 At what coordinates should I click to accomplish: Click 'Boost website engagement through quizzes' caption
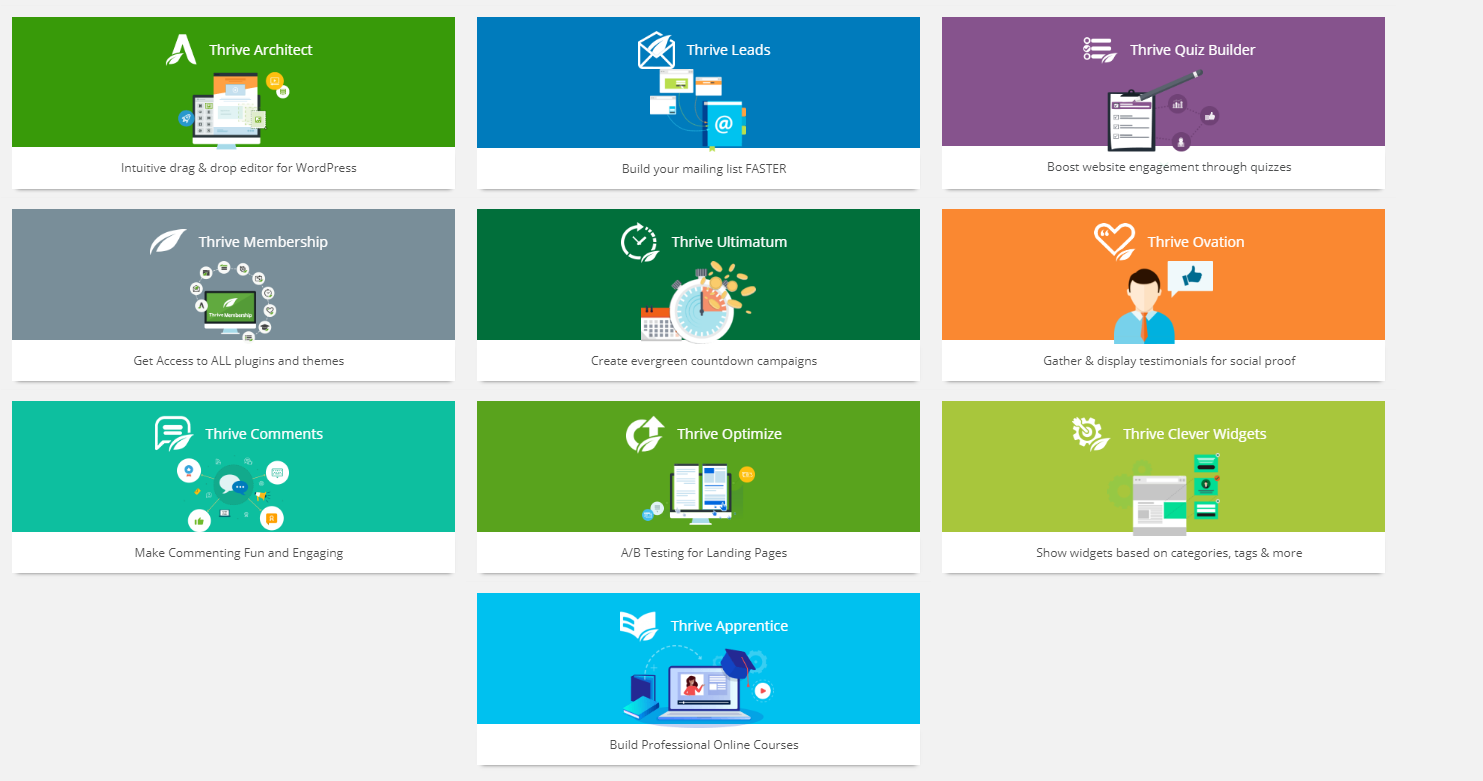pyautogui.click(x=1169, y=167)
